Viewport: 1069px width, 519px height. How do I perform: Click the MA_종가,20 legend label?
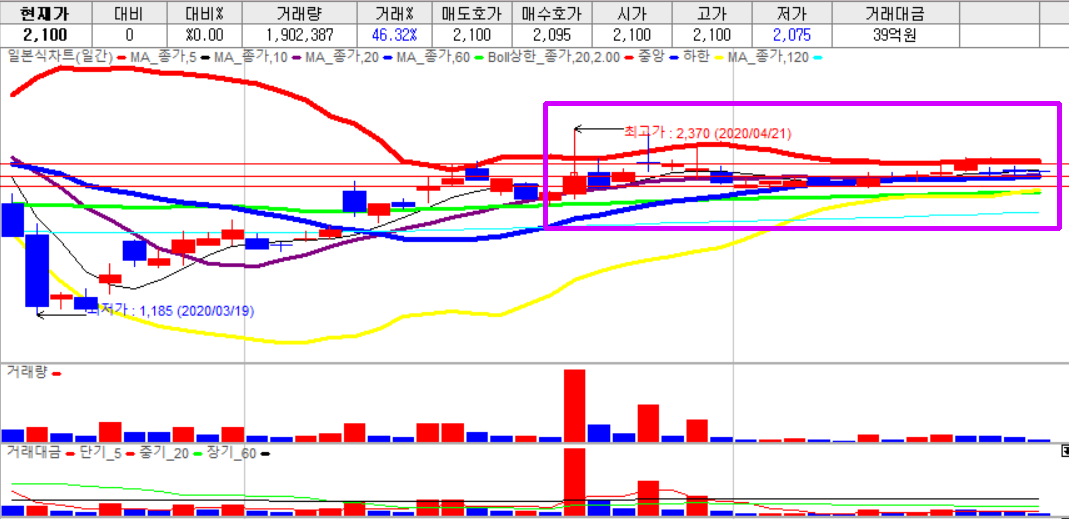[340, 57]
